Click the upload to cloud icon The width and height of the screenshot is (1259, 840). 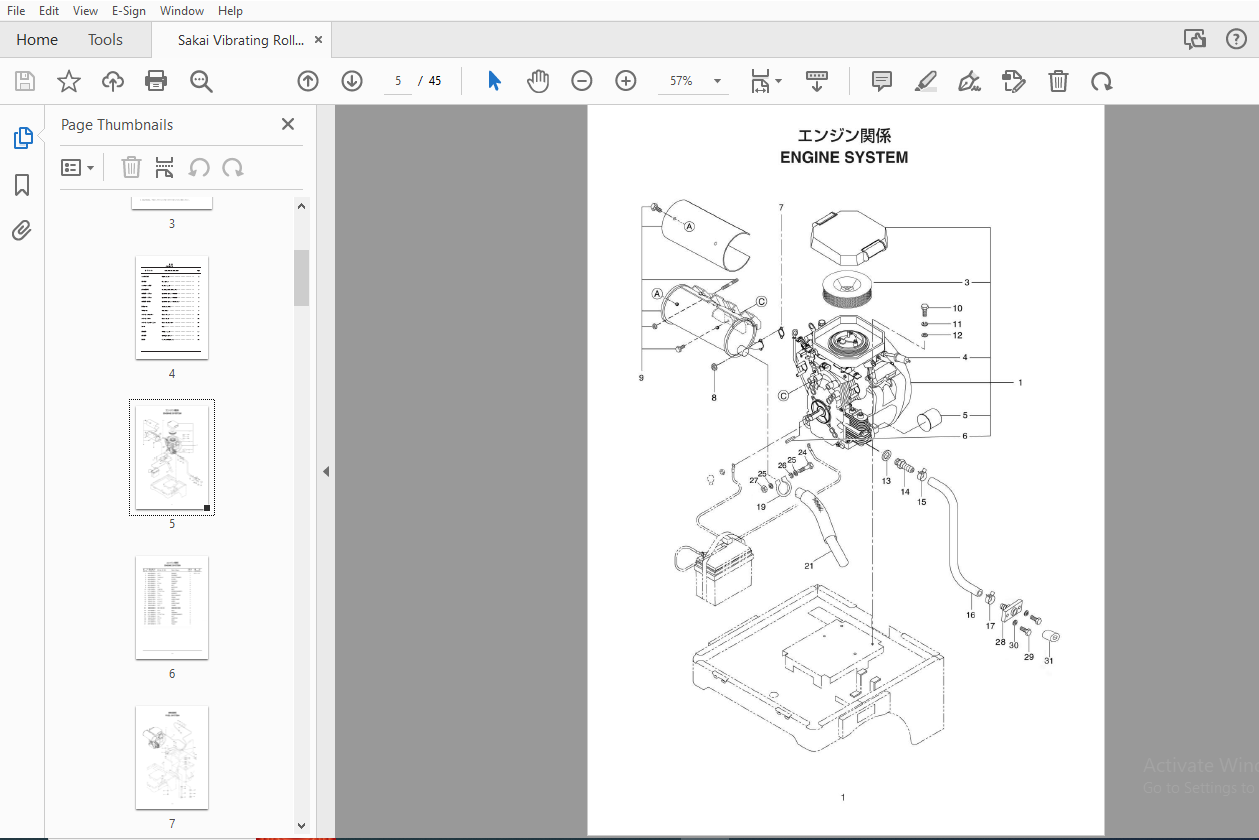coord(113,81)
